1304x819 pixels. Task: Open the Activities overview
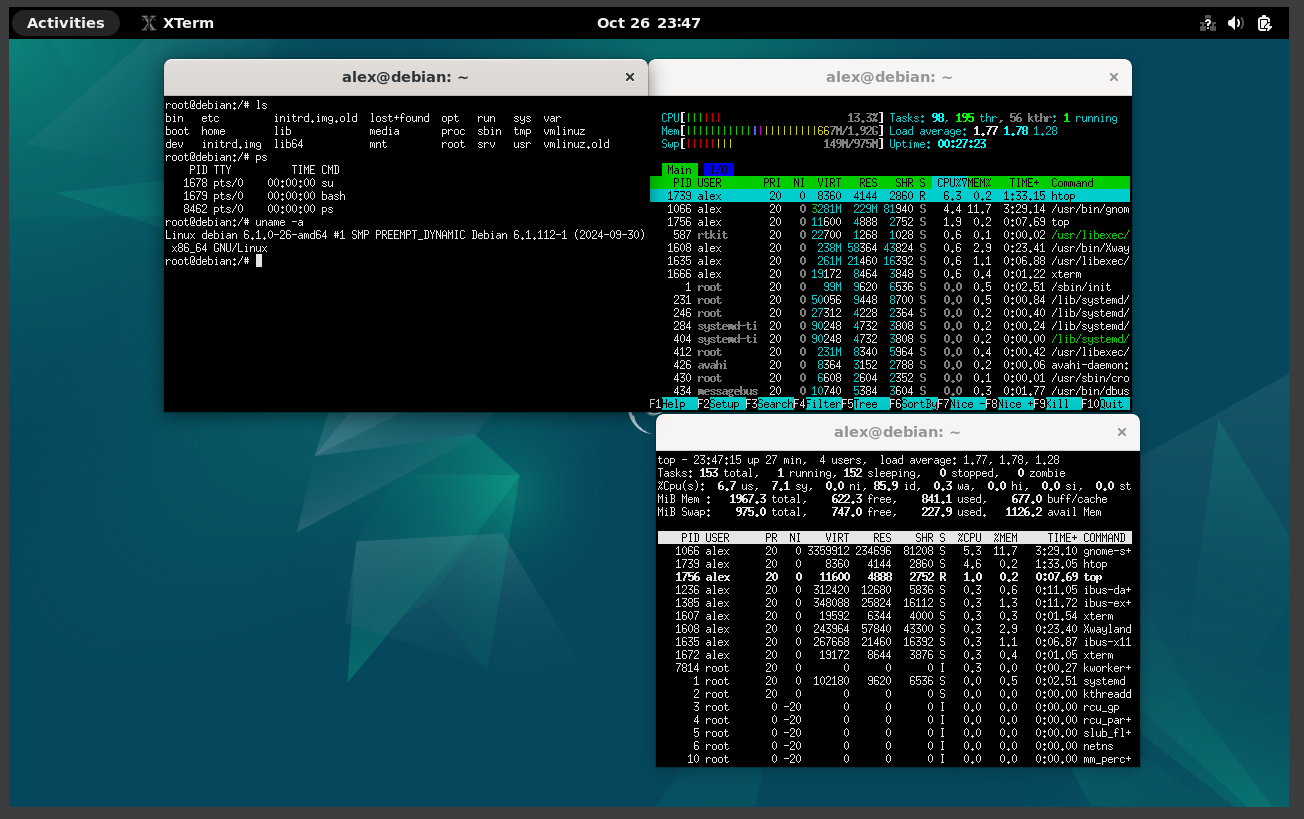[x=65, y=22]
